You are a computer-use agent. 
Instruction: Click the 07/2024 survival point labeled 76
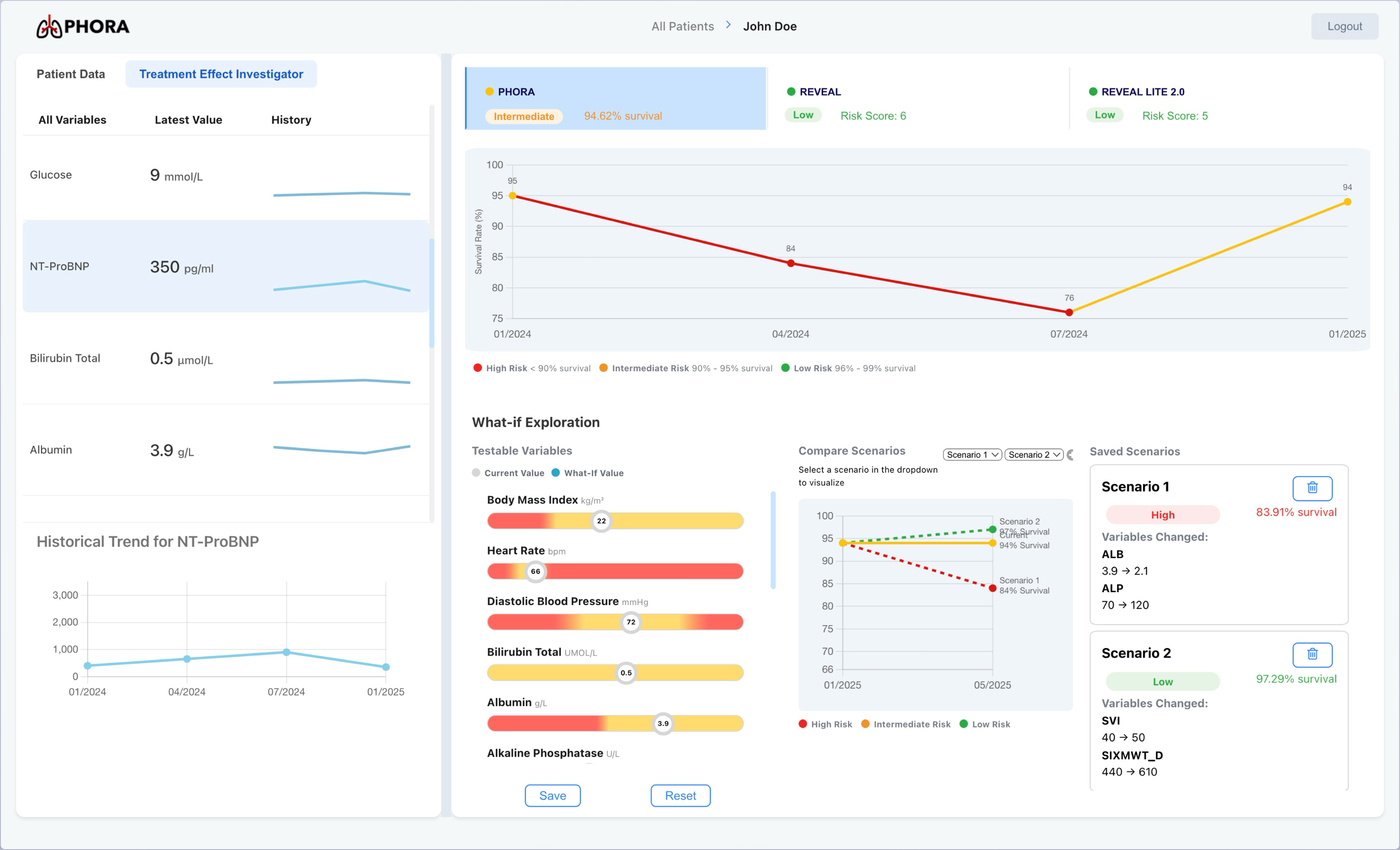click(1069, 312)
